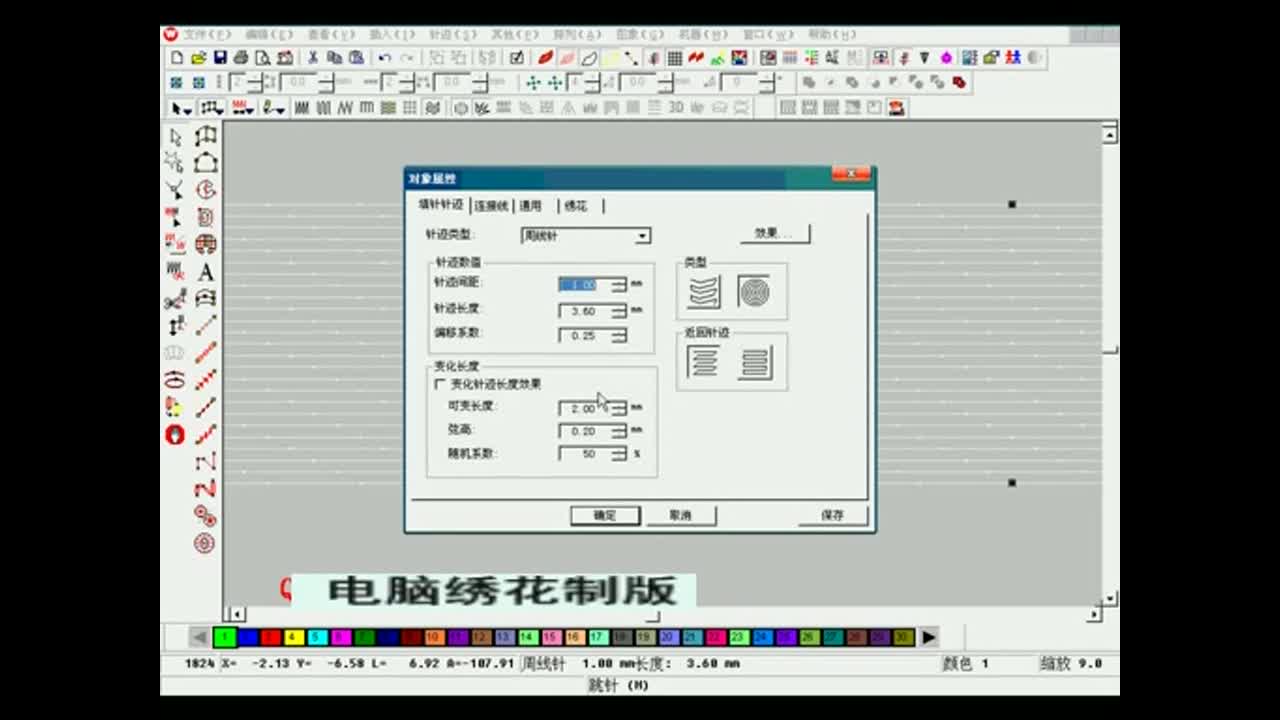Click the scissors cut icon in top toolbar
This screenshot has width=1280, height=720.
pos(312,57)
